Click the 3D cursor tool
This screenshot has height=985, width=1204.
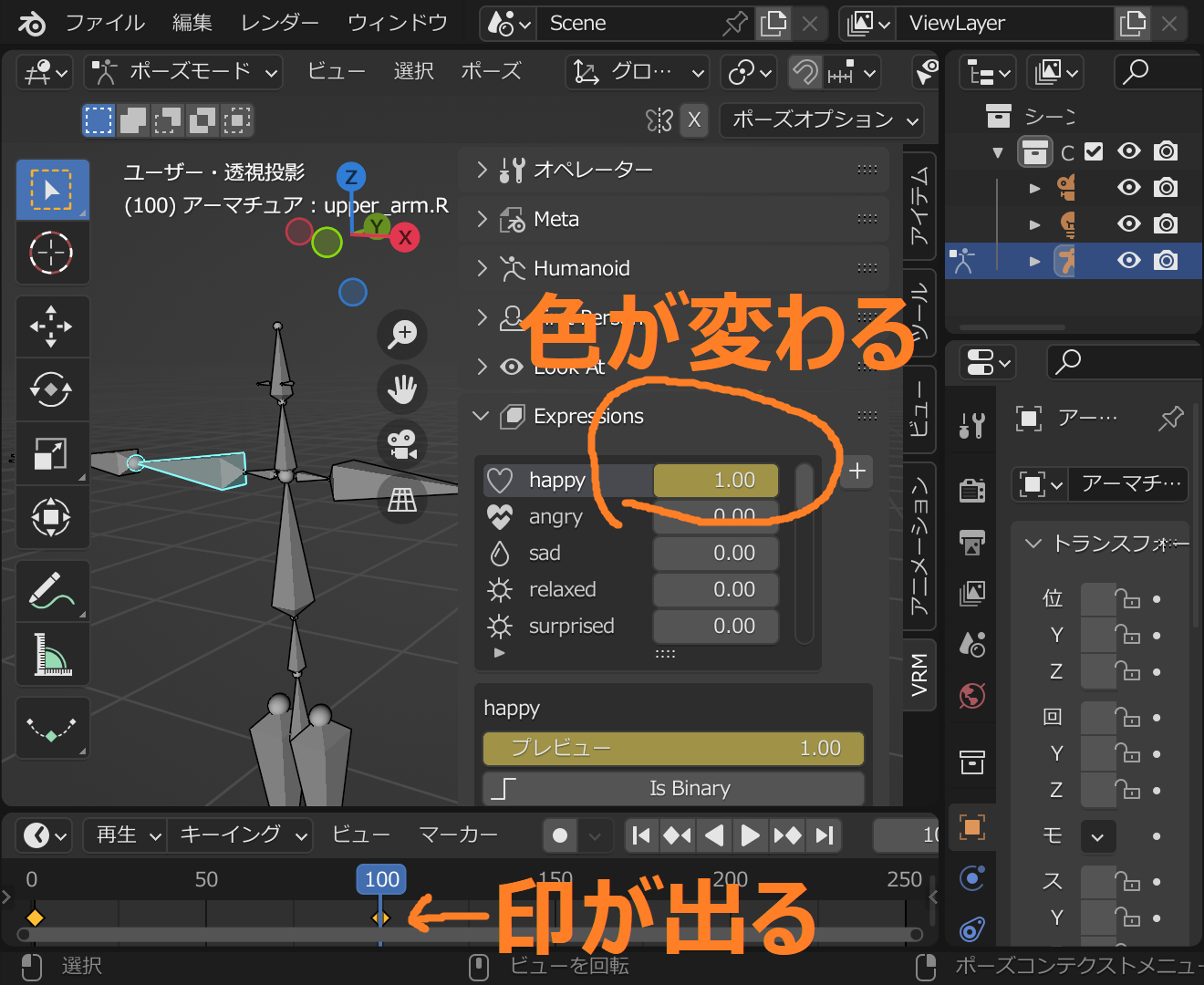52,253
